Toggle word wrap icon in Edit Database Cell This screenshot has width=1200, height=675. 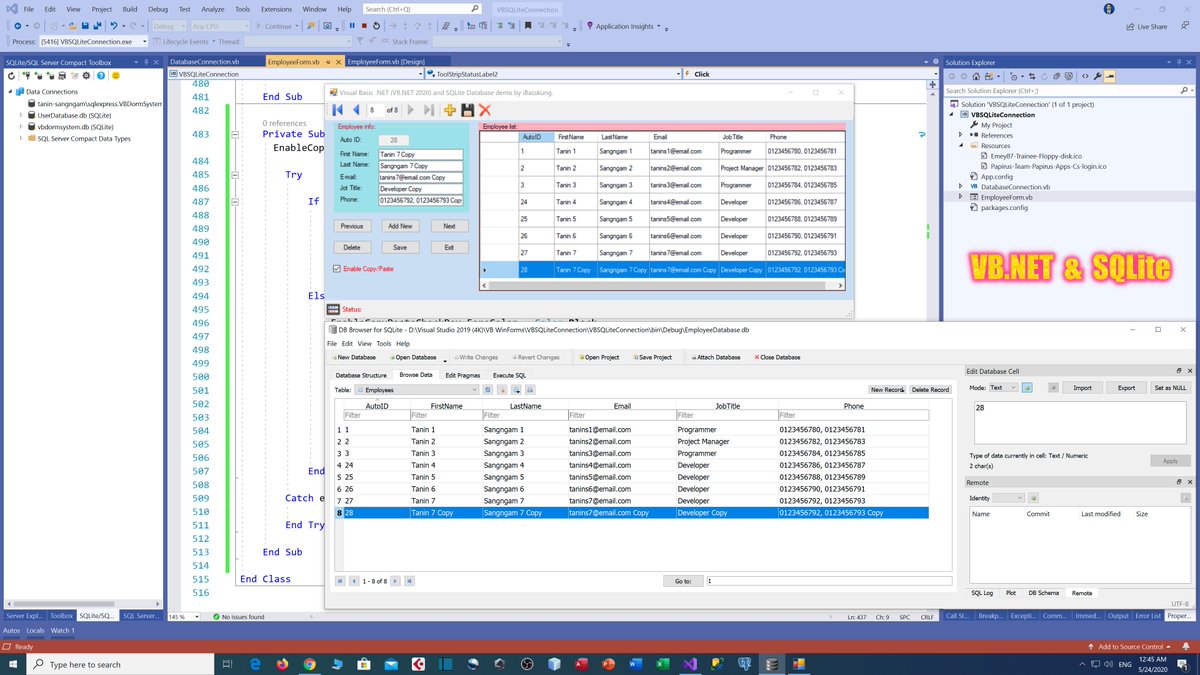[x=1027, y=387]
